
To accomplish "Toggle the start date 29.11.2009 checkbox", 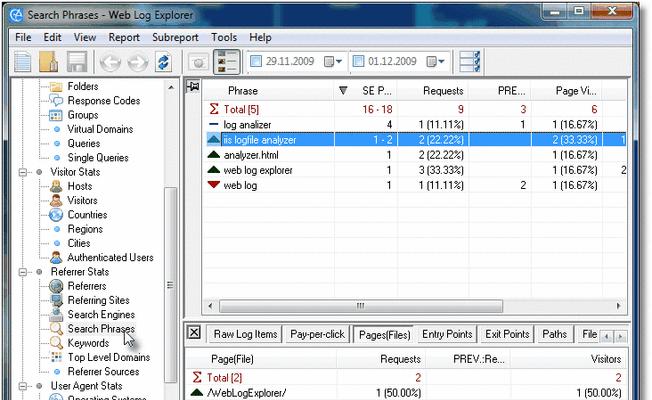I will click(256, 62).
